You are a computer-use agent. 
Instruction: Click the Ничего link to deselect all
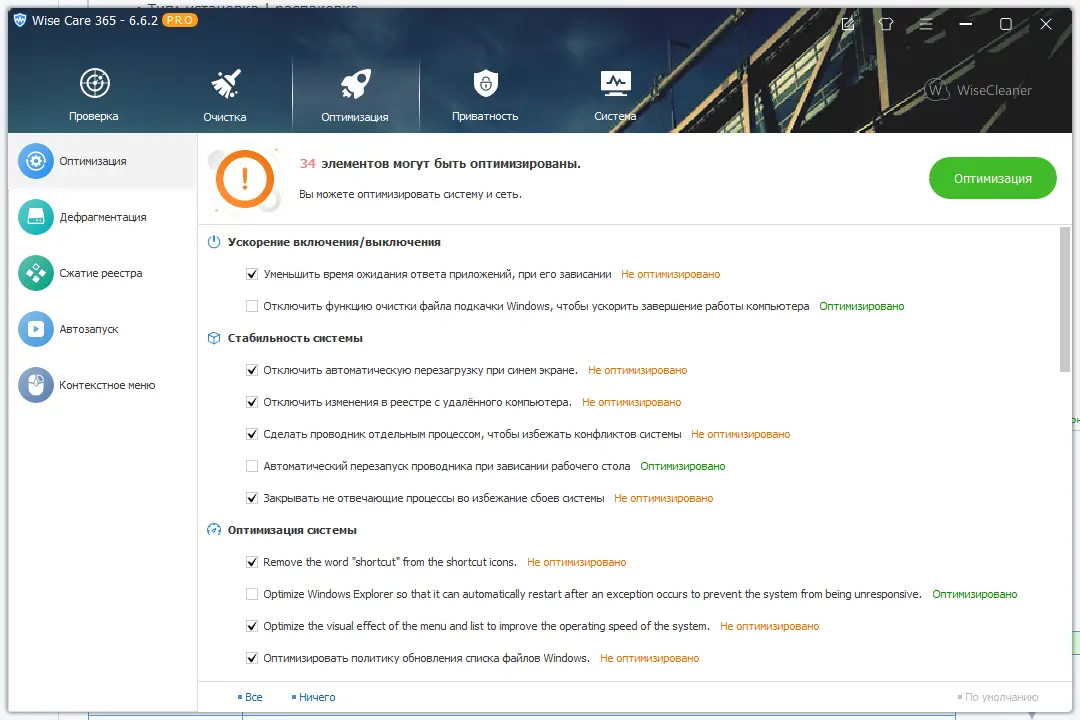[x=313, y=697]
